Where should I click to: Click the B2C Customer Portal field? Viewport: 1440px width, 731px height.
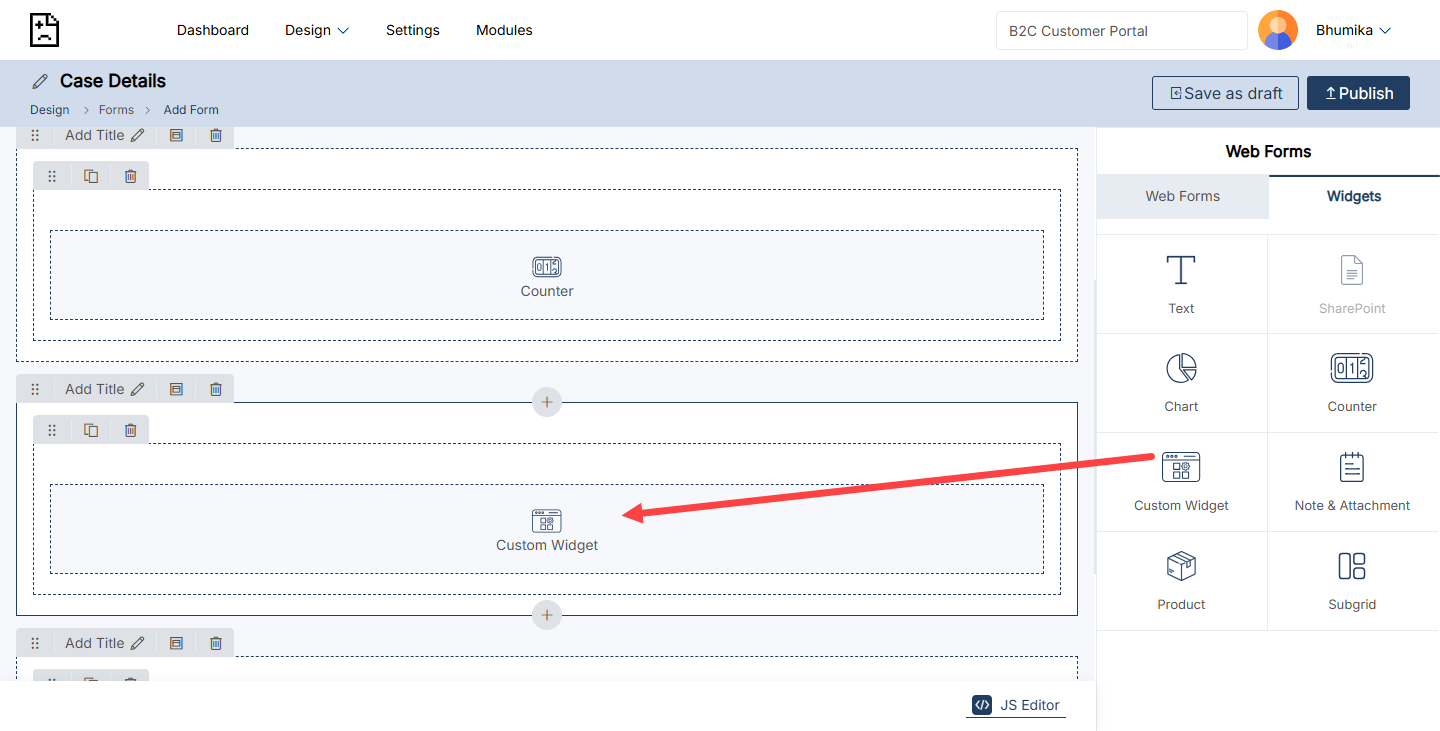pos(1121,31)
